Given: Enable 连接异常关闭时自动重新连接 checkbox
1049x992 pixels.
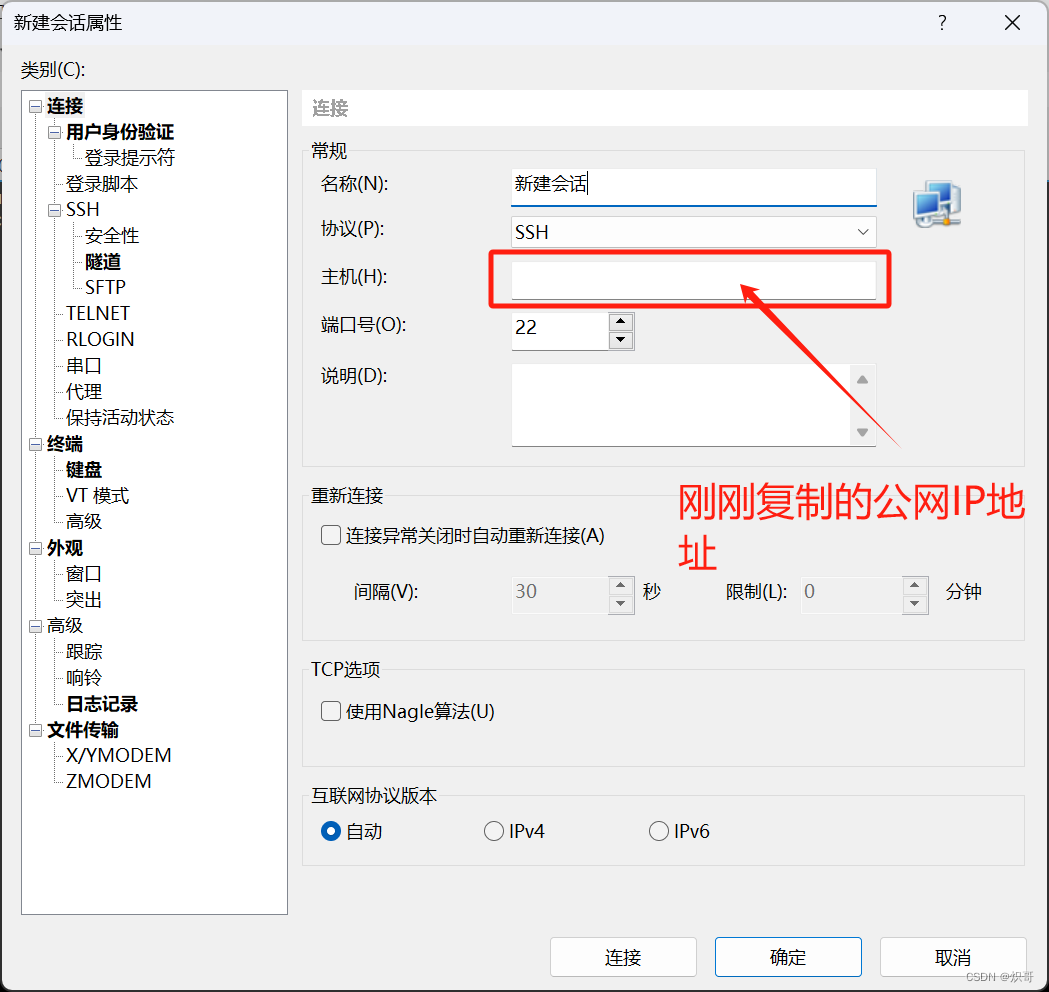Looking at the screenshot, I should 330,535.
